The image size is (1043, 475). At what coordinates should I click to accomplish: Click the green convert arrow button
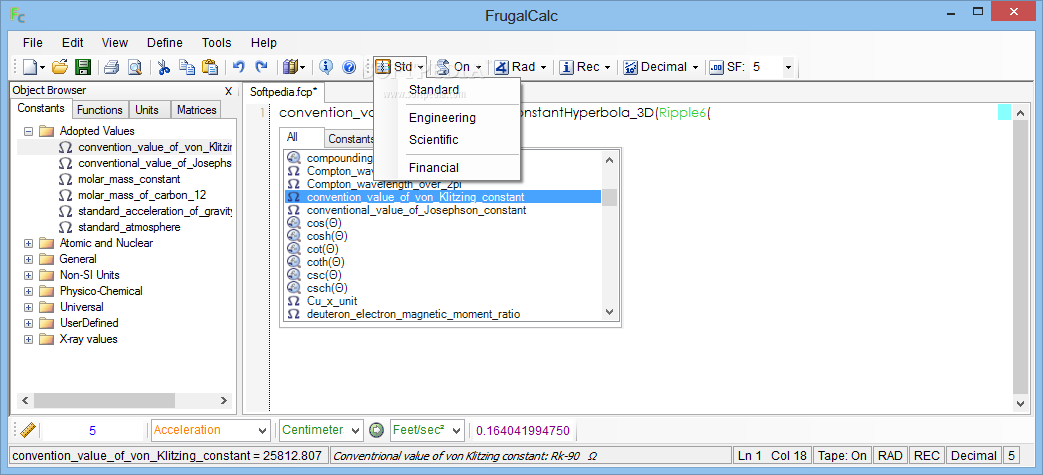(377, 430)
